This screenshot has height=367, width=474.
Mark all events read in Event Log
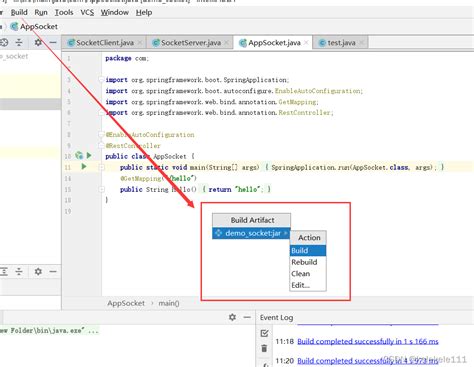coord(264,333)
